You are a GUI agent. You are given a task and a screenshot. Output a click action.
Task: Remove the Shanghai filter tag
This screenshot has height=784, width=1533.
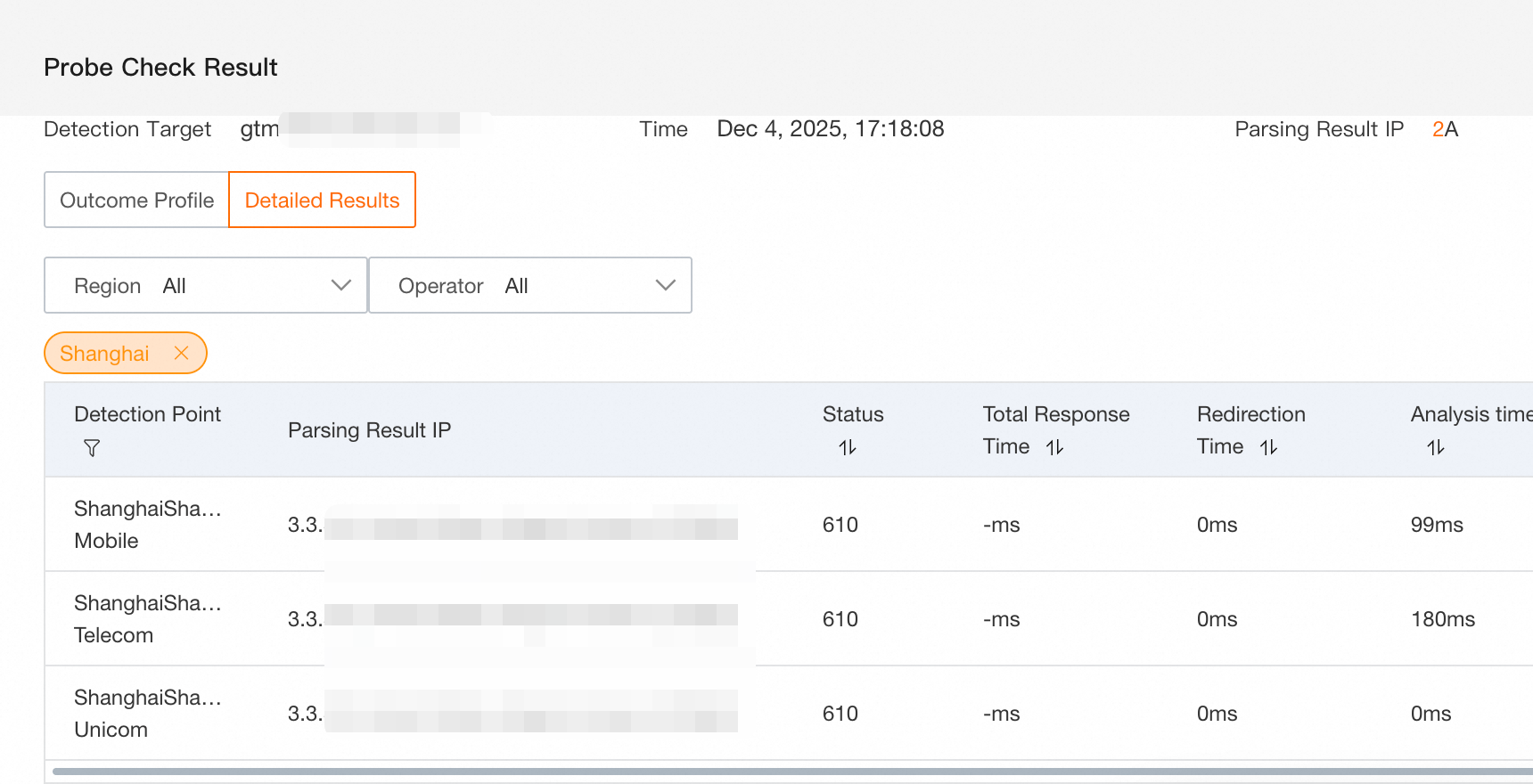182,353
